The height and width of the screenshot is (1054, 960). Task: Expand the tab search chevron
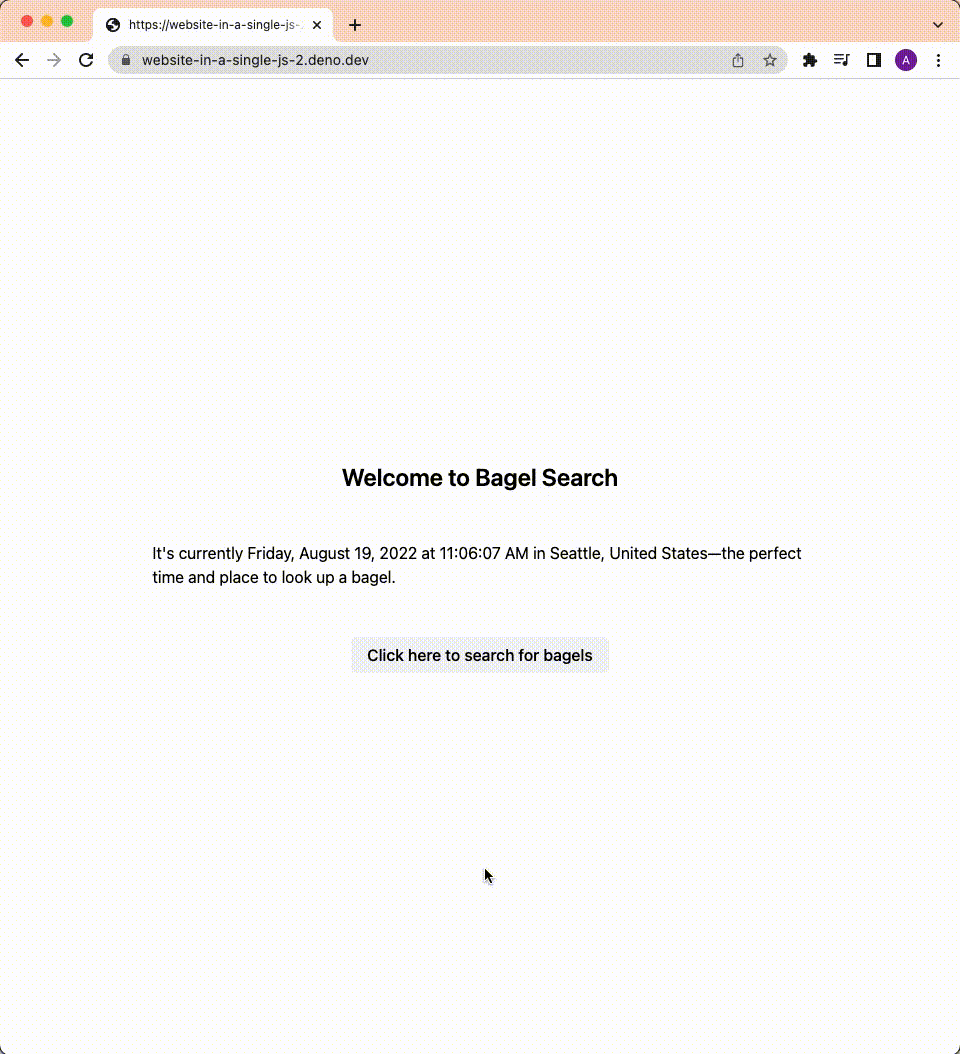point(938,25)
